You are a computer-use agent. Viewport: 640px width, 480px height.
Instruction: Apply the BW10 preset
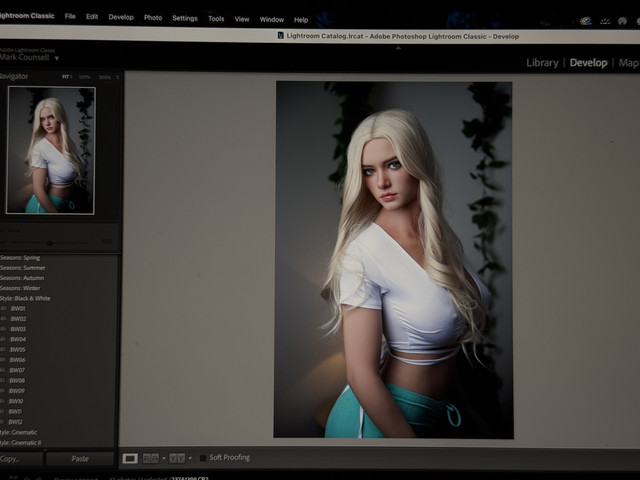pos(16,401)
